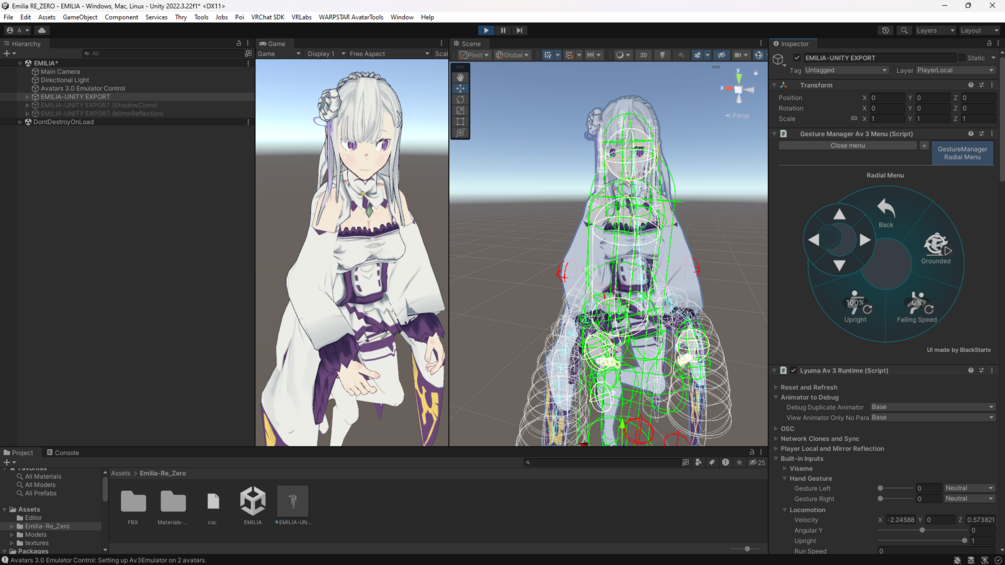Select the Rect tool in Scene toolbar

460,121
